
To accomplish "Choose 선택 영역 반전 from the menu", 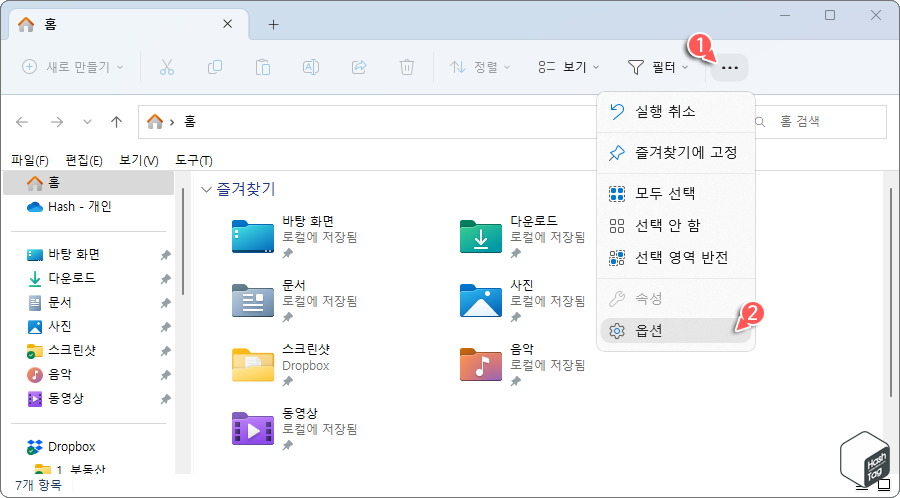I will point(676,258).
